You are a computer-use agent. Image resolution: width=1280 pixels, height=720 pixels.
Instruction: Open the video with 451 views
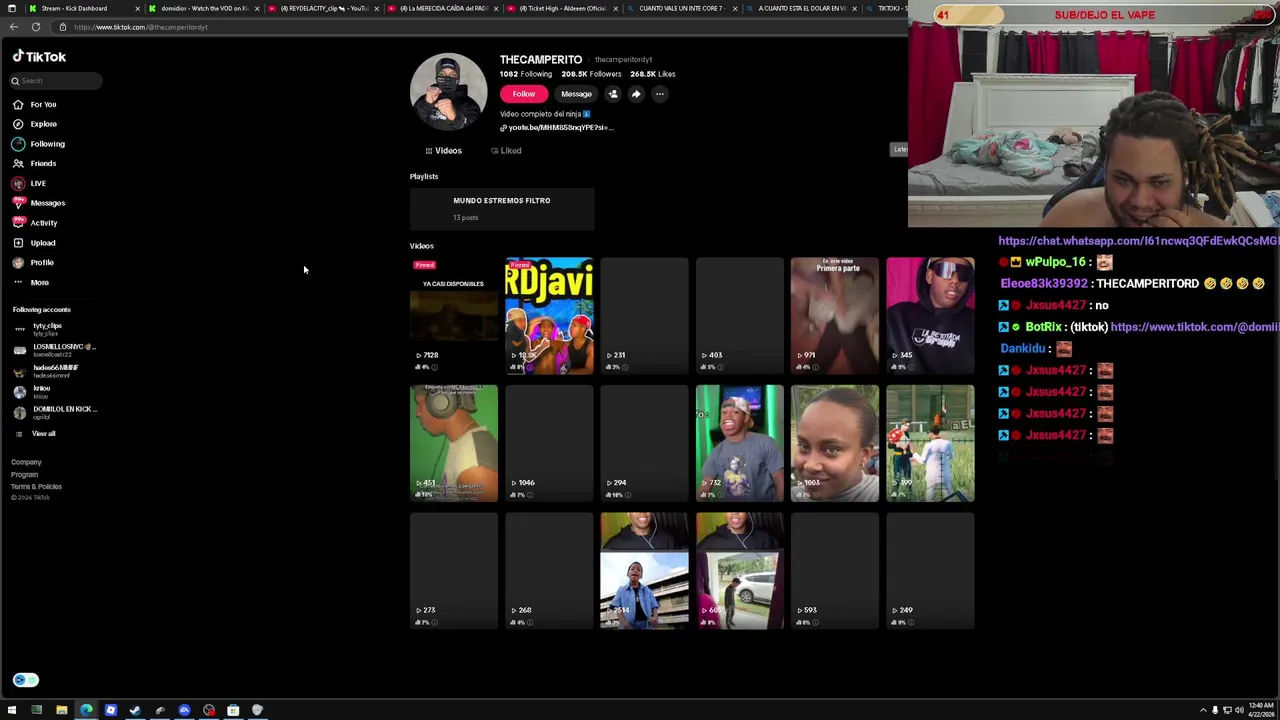454,443
